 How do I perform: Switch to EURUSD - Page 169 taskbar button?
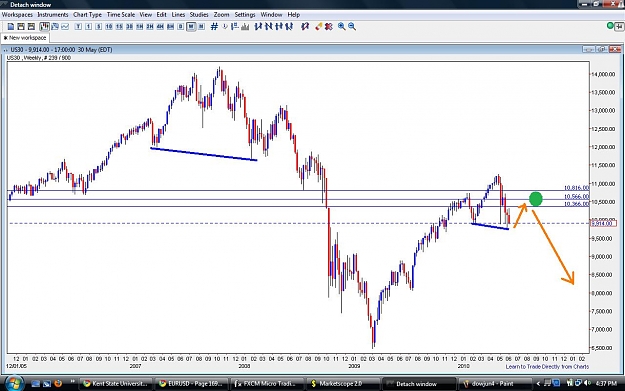tap(191, 383)
